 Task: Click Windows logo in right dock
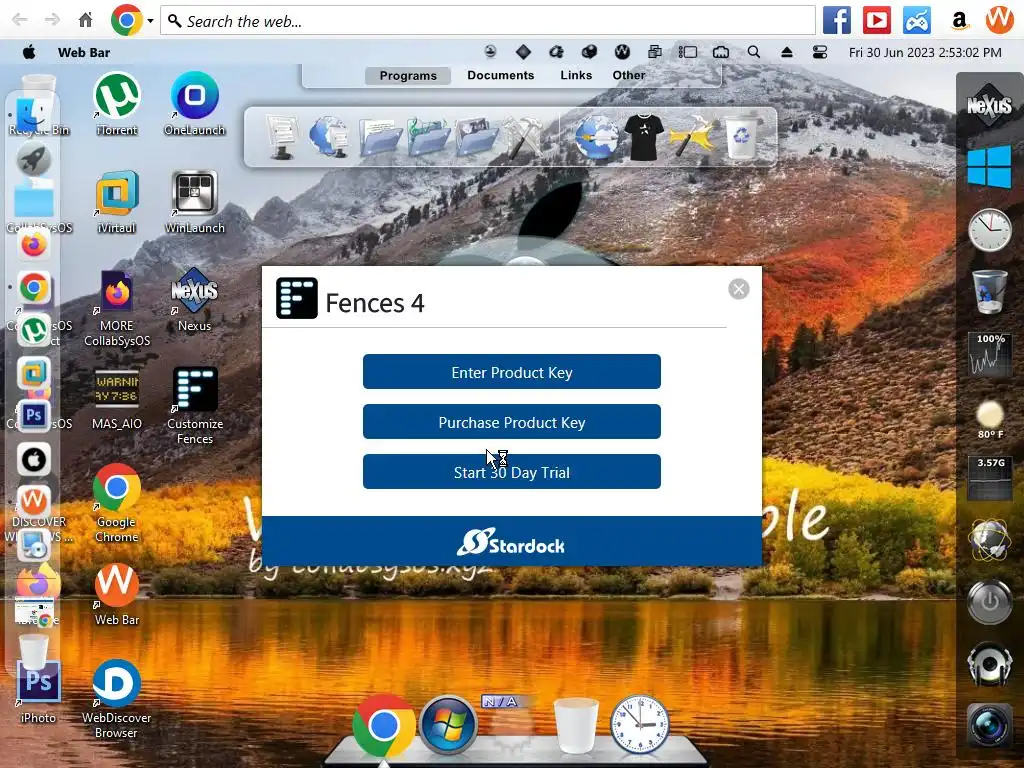click(989, 167)
